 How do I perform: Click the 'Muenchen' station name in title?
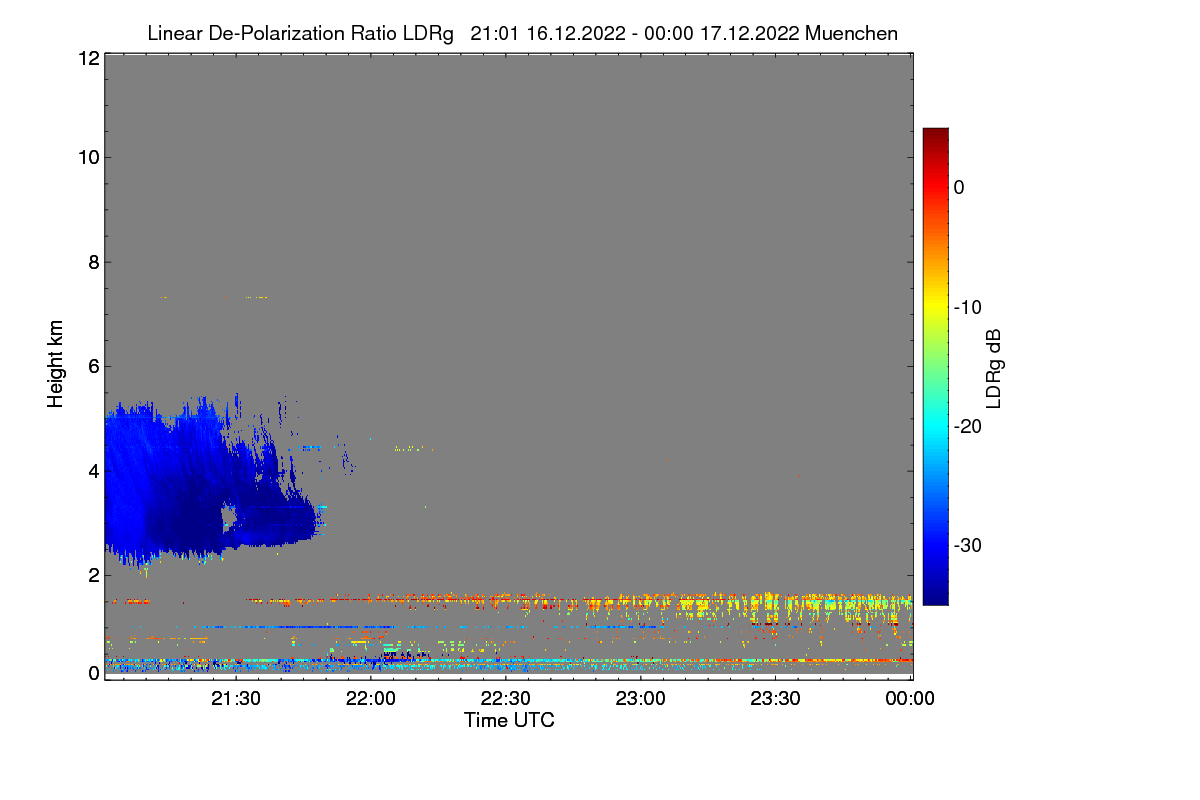tap(851, 33)
